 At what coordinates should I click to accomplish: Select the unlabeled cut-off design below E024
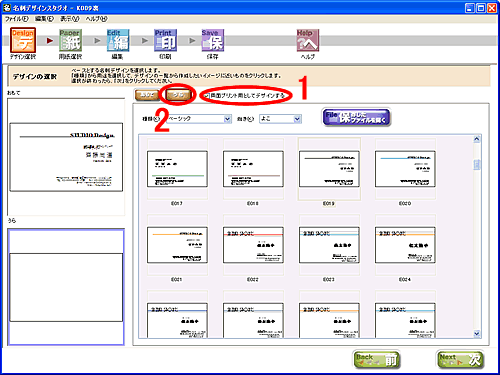tap(405, 320)
